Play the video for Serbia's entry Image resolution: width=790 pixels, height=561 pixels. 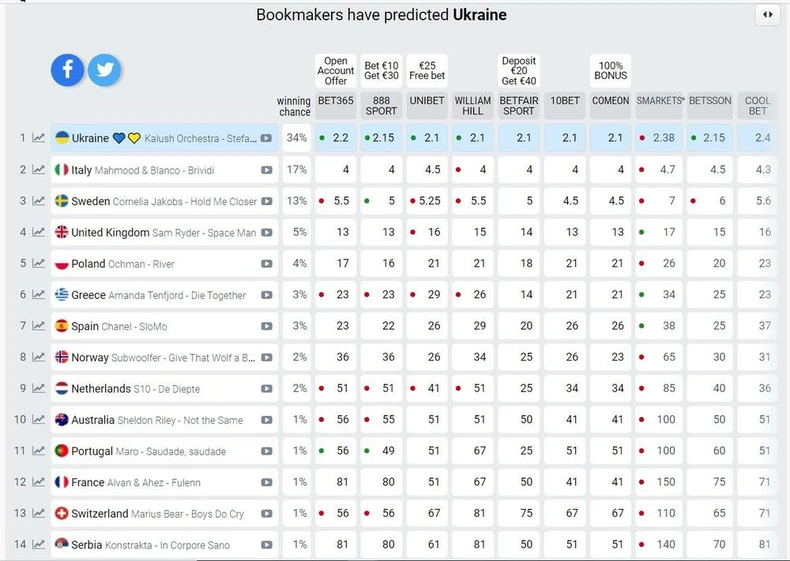267,545
